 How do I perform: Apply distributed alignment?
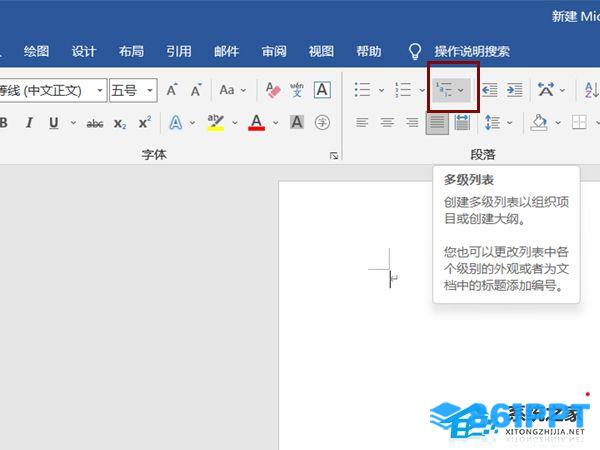[462, 123]
